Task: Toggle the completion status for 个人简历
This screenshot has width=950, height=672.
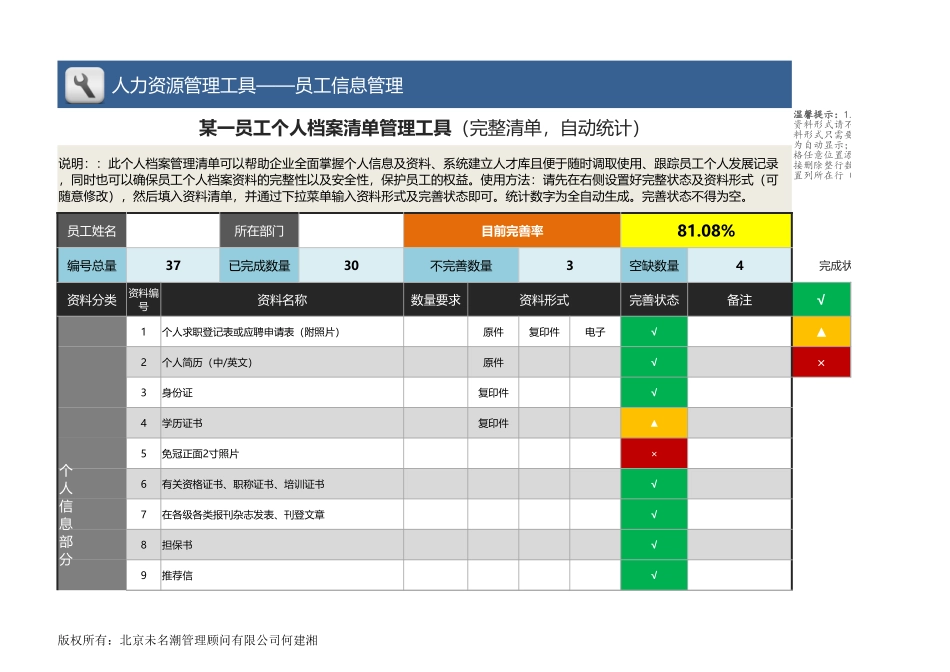Action: 653,361
